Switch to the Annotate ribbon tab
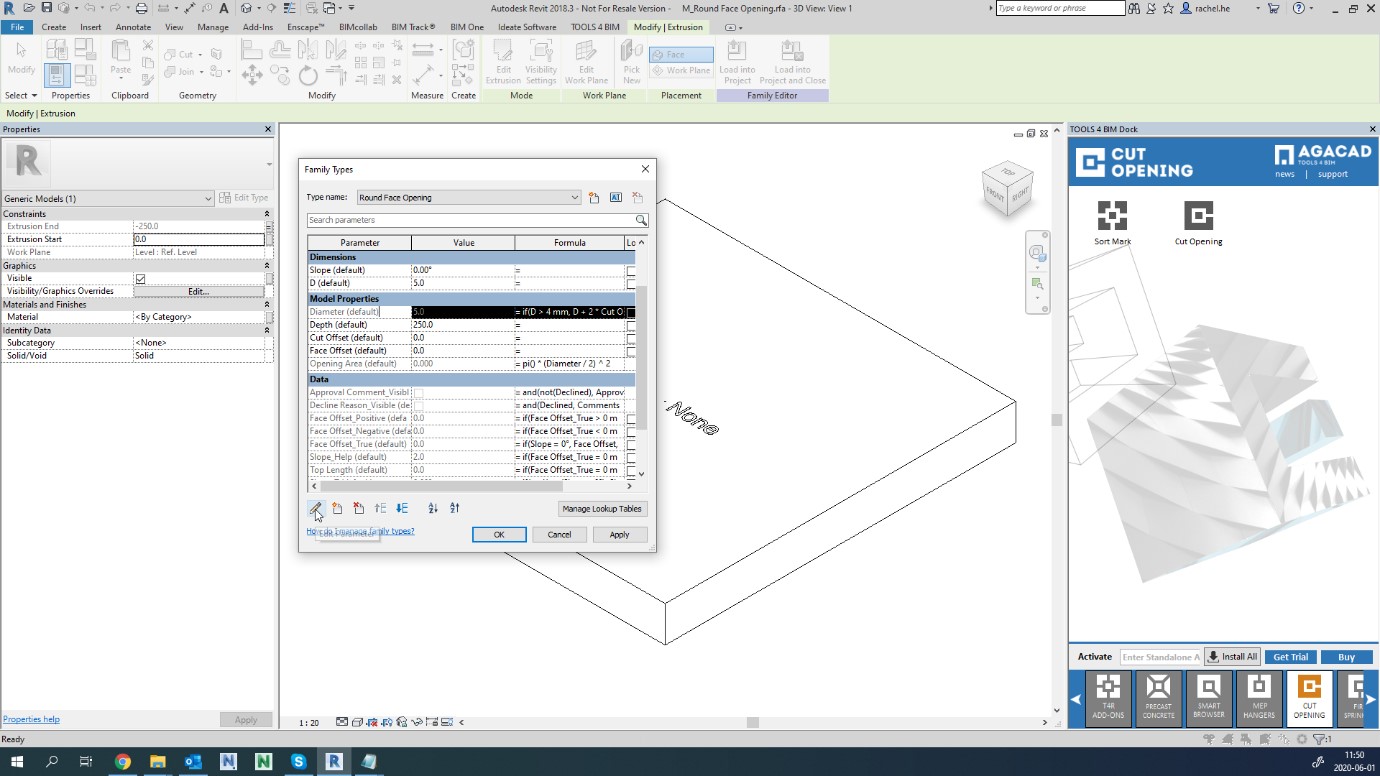This screenshot has height=776, width=1380. click(x=133, y=27)
